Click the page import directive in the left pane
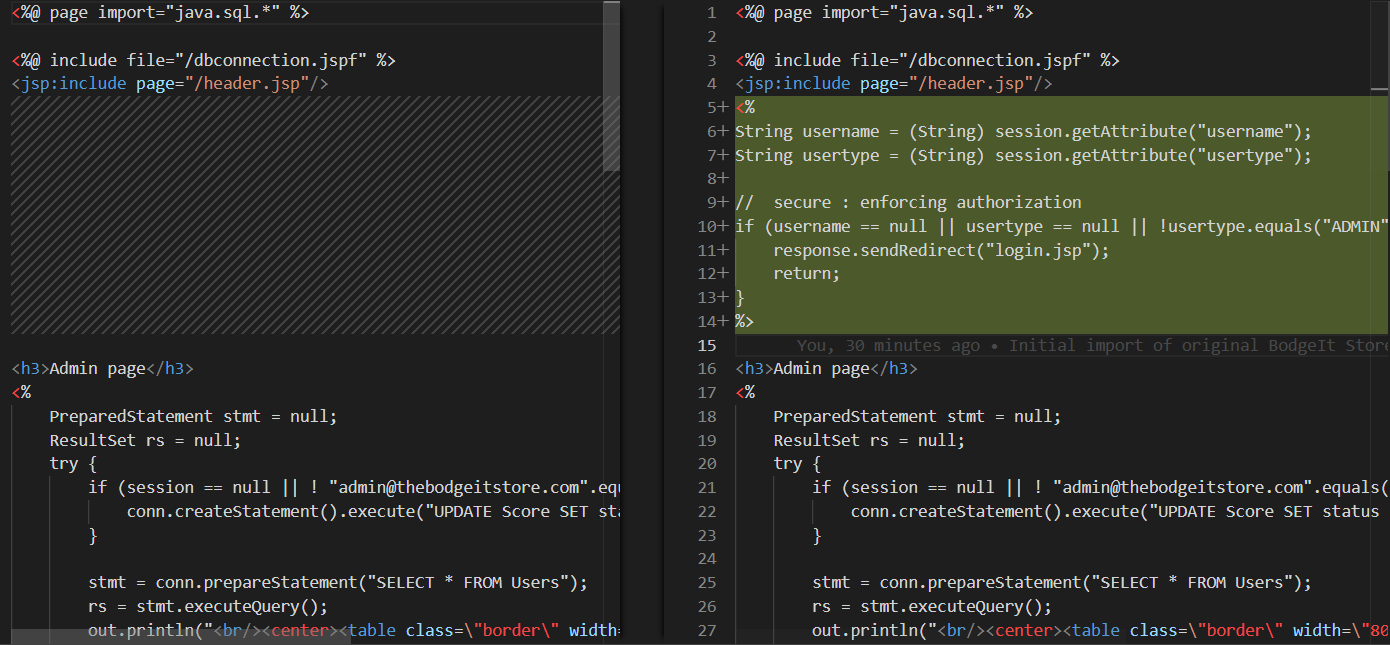The width and height of the screenshot is (1390, 645). point(160,13)
